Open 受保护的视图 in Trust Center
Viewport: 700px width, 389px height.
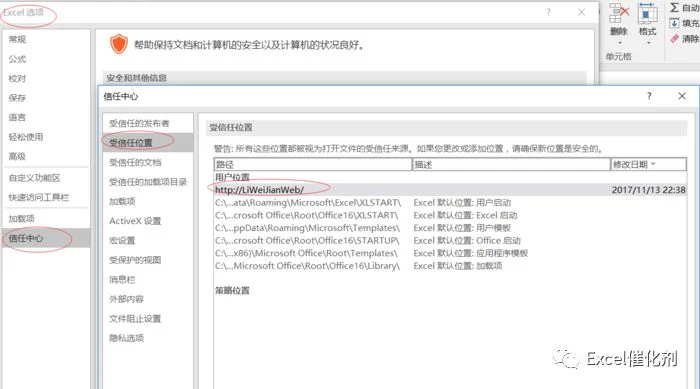148,260
